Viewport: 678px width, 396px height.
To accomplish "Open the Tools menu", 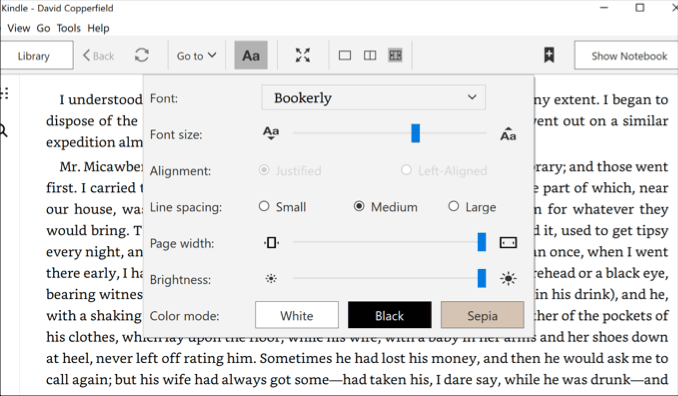I will (x=68, y=29).
